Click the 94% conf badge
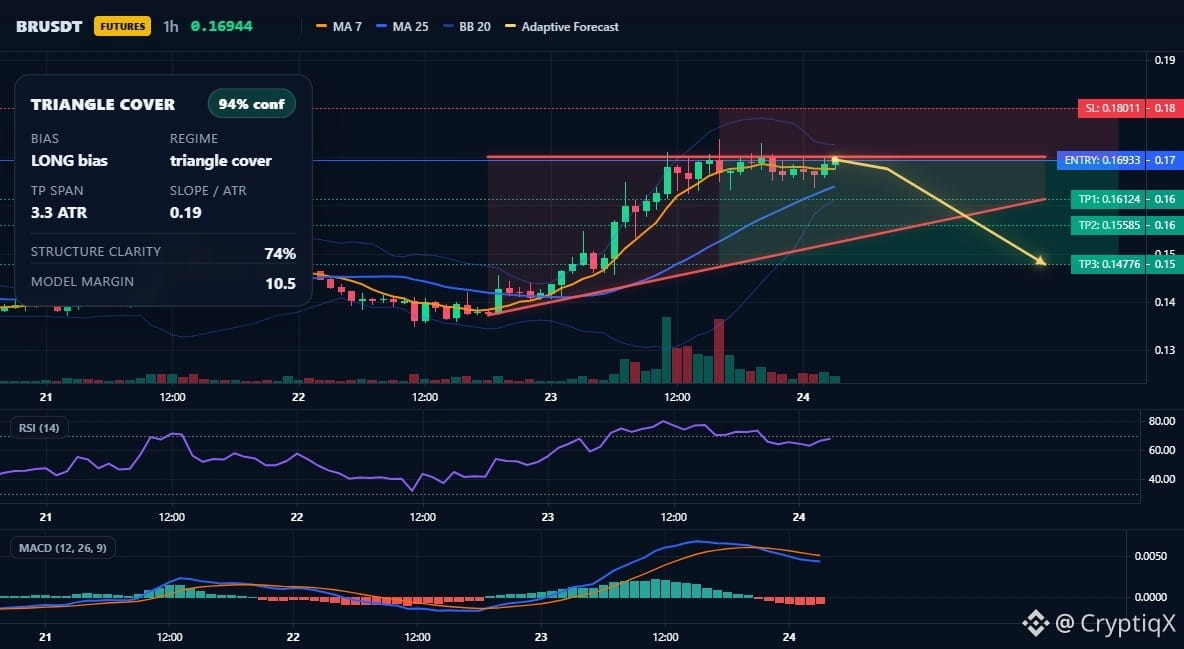The height and width of the screenshot is (649, 1184). coord(251,104)
